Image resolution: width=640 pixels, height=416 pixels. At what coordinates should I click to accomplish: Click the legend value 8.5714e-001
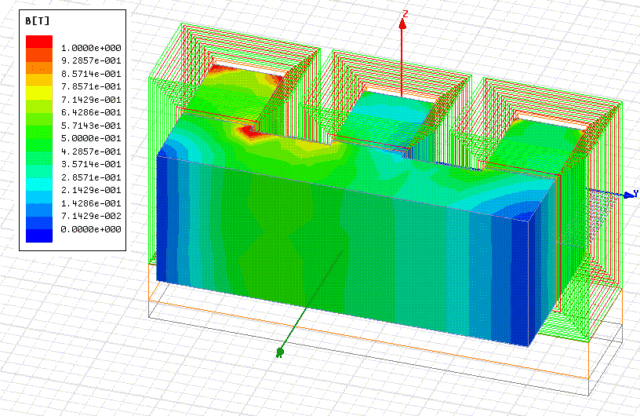tap(91, 74)
